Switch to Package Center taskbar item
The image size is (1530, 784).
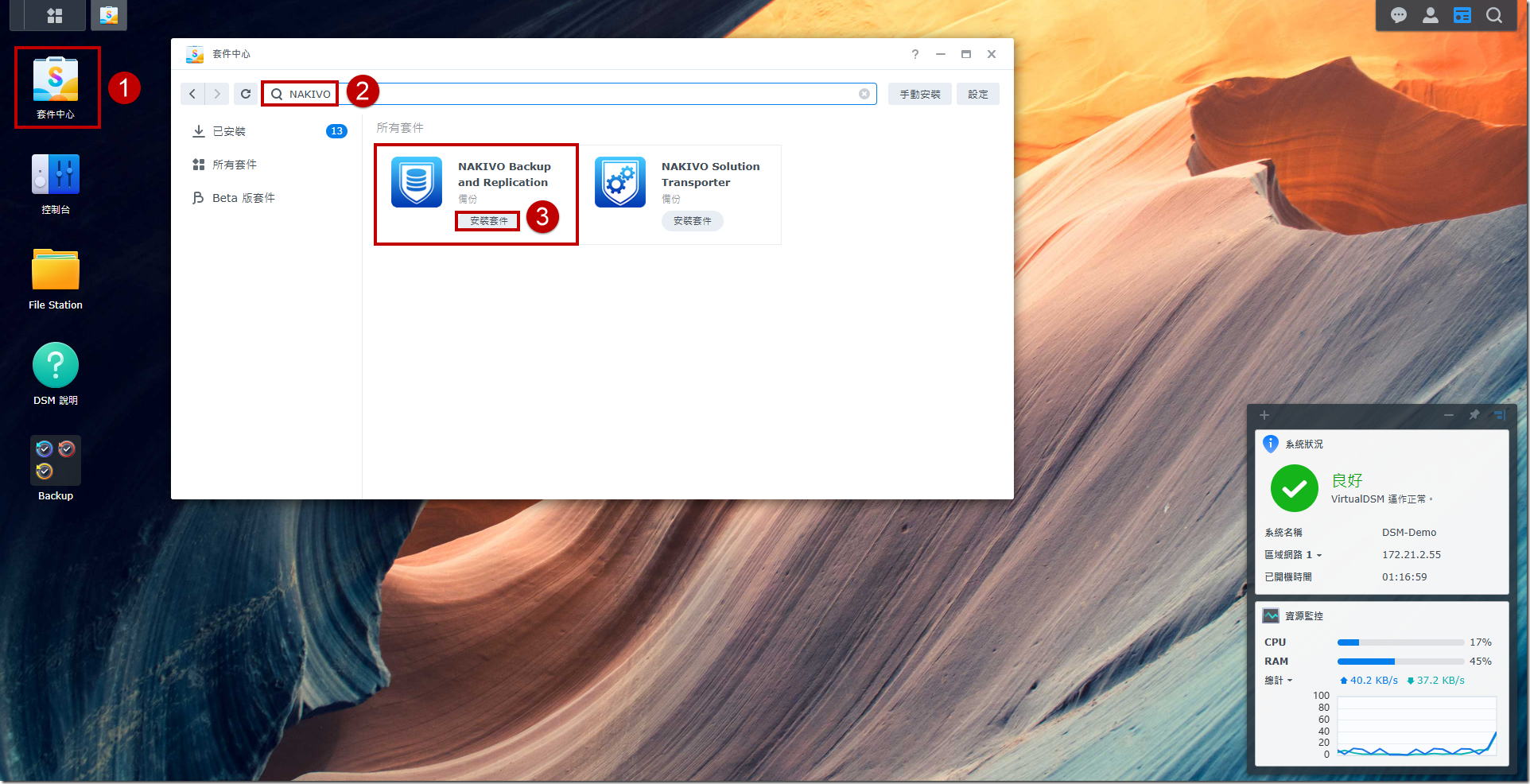point(109,15)
